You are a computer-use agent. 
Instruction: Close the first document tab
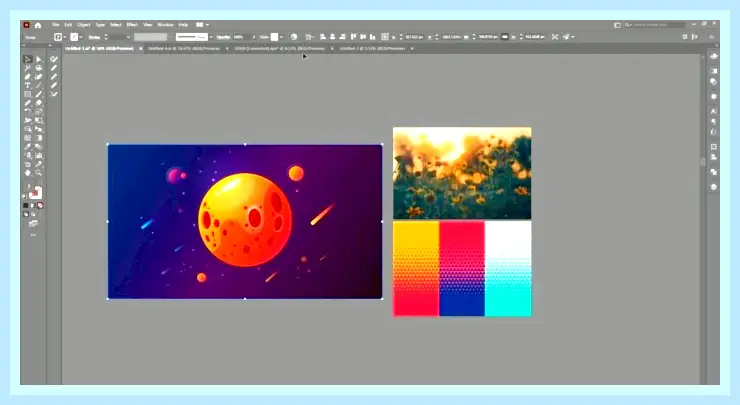click(x=141, y=48)
